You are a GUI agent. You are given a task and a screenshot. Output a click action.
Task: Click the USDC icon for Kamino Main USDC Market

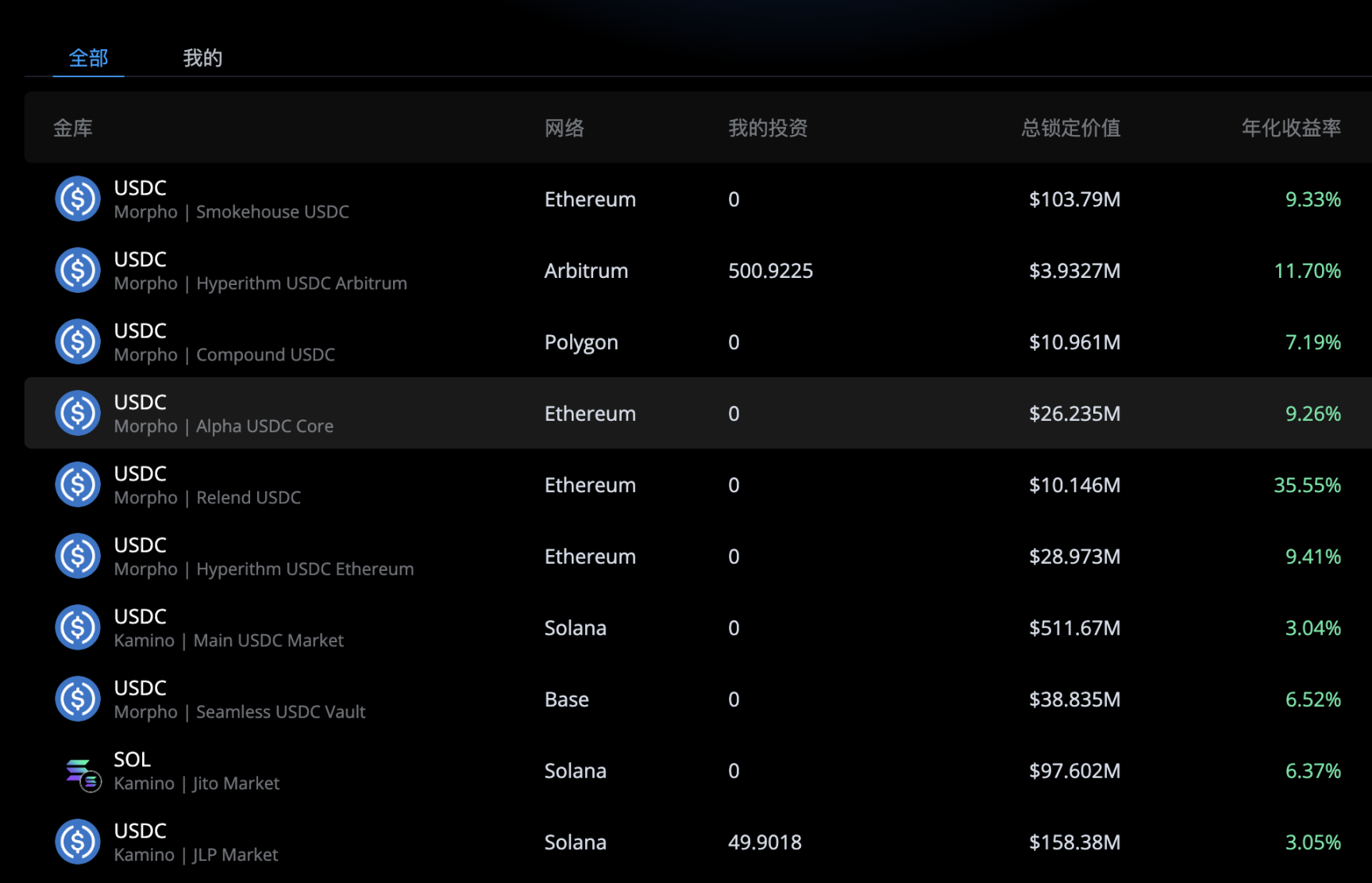pos(78,627)
